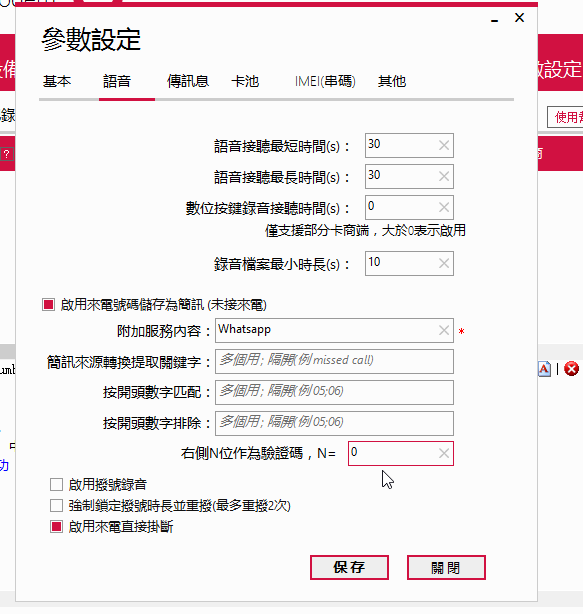
Task: Enable 強制鎖定撥號時長並重撥 checkbox
Action: click(x=56, y=506)
